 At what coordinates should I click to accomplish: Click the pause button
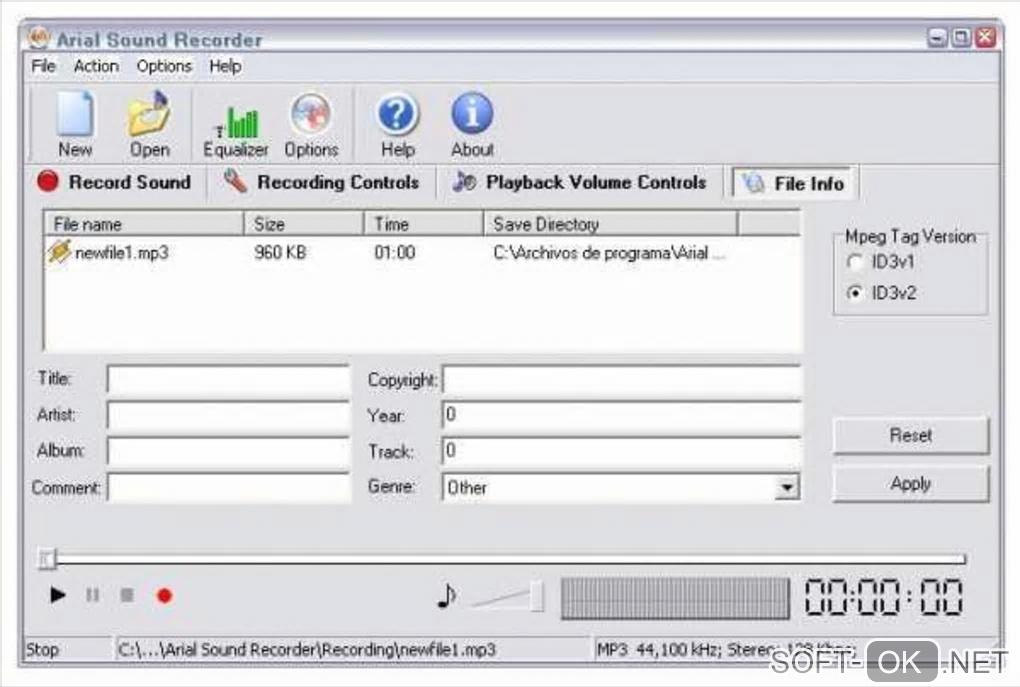[x=92, y=595]
